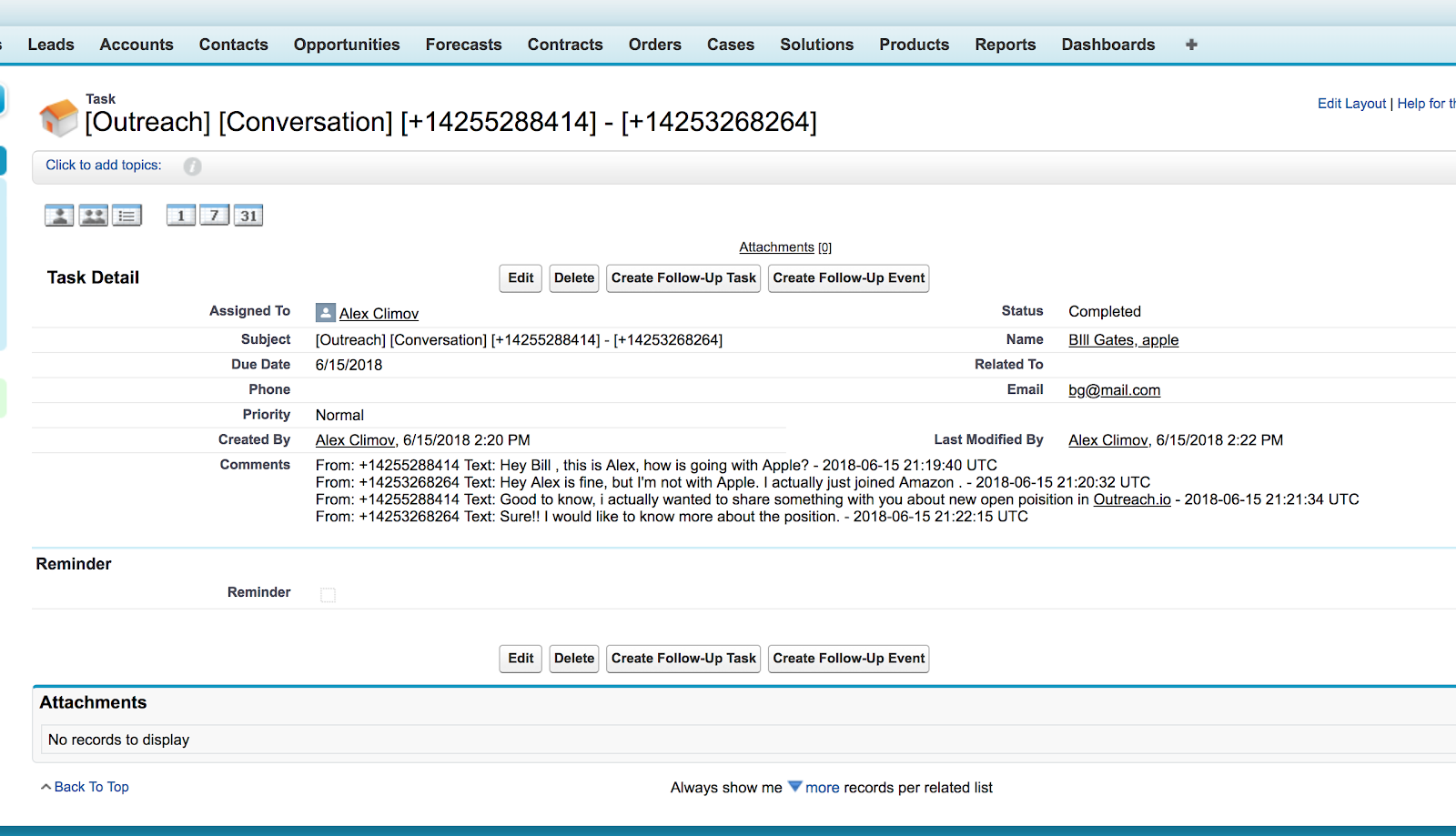Click the bottom Delete button
Screen dimensions: 1456x836
574,659
